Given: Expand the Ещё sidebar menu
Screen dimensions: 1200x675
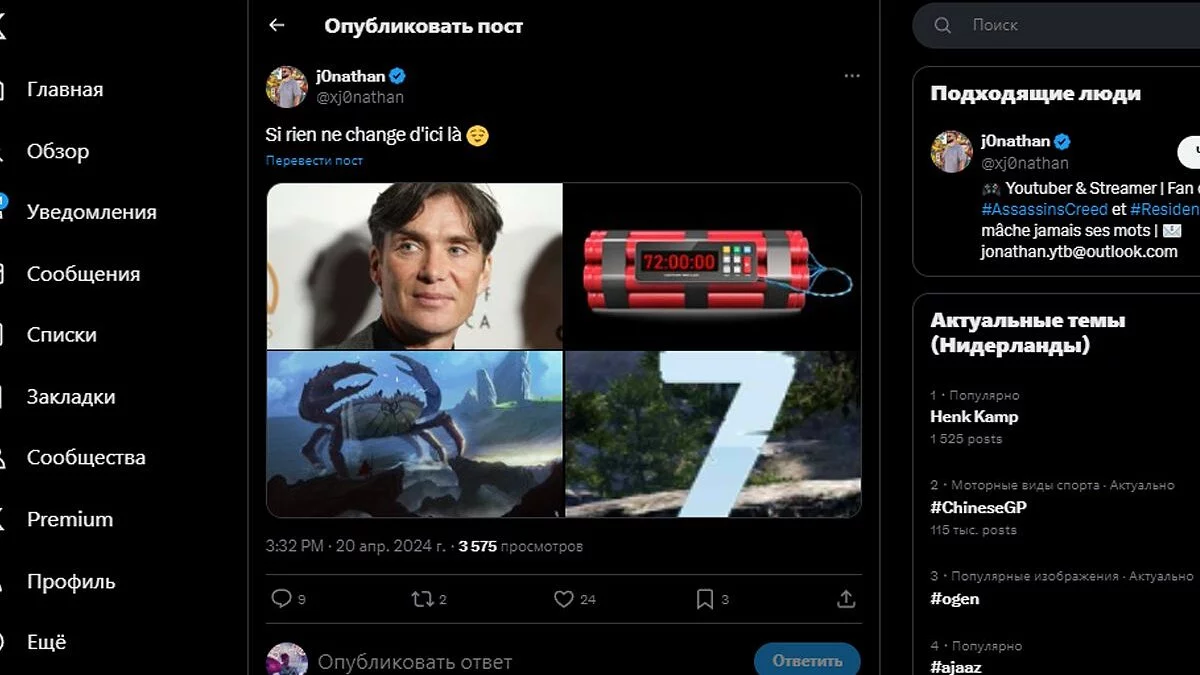Looking at the screenshot, I should (46, 642).
